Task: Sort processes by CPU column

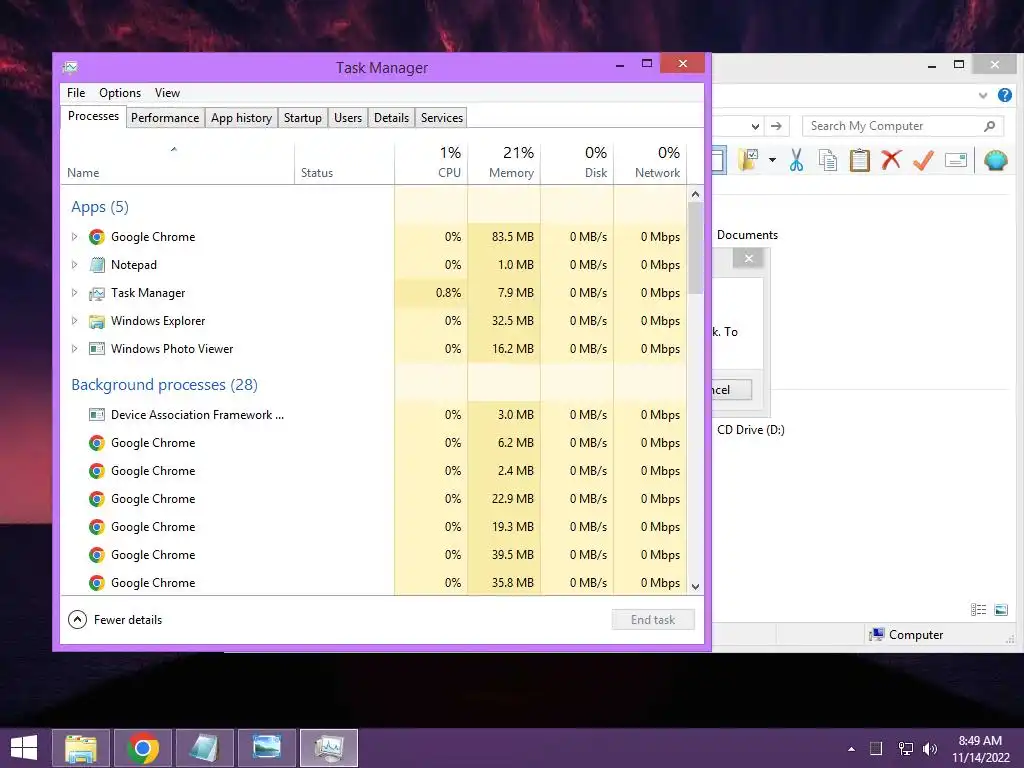Action: pyautogui.click(x=431, y=162)
